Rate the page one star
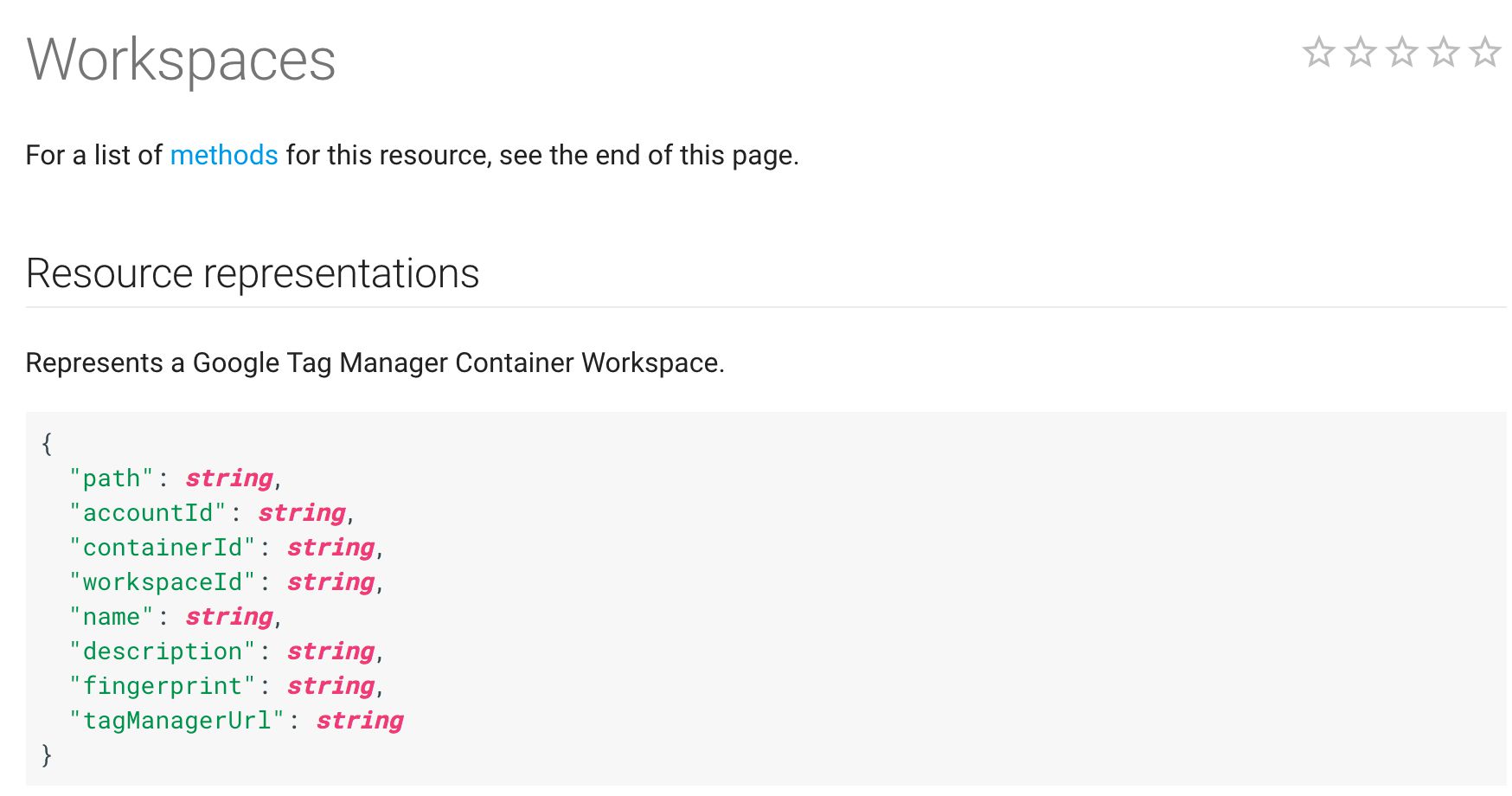This screenshot has width=1512, height=796. click(1318, 52)
